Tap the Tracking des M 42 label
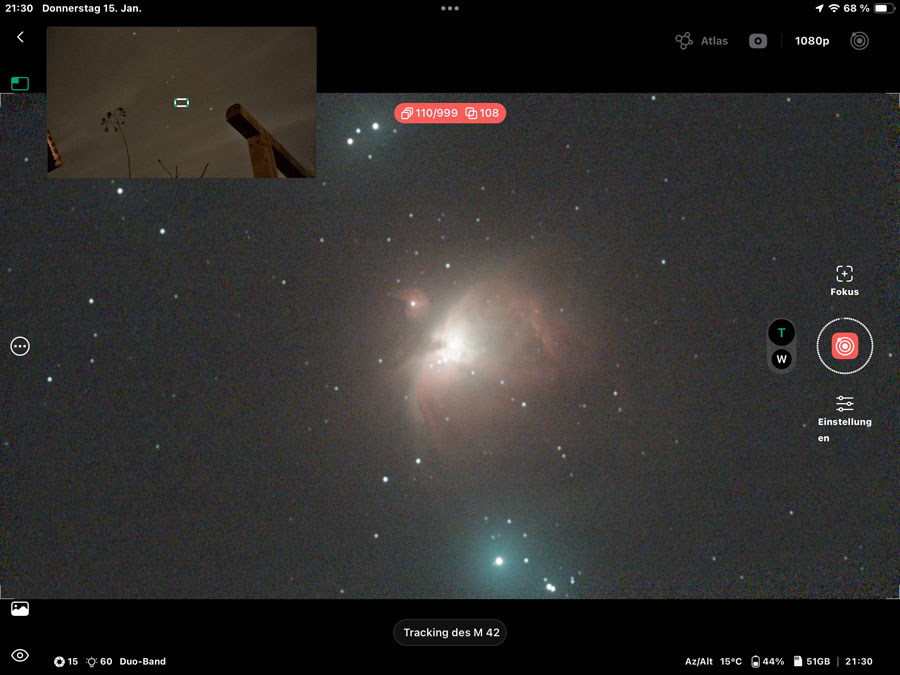This screenshot has height=675, width=900. pyautogui.click(x=450, y=633)
